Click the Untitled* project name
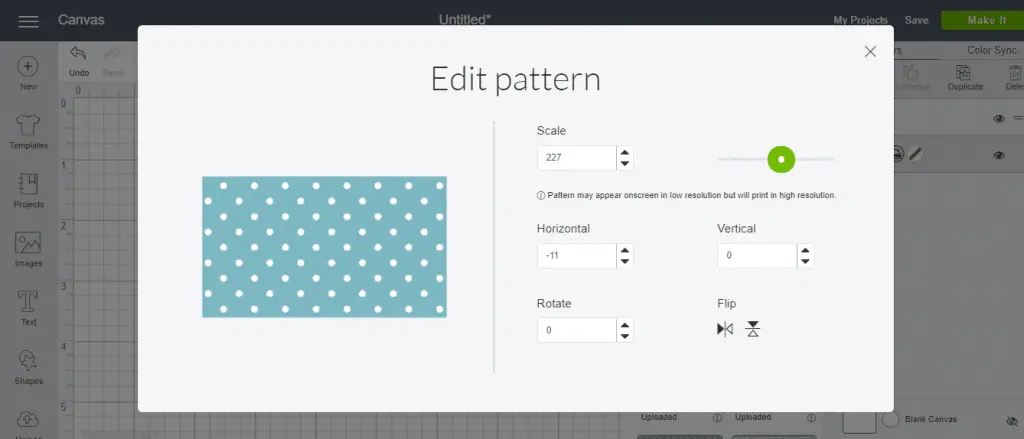 (465, 20)
